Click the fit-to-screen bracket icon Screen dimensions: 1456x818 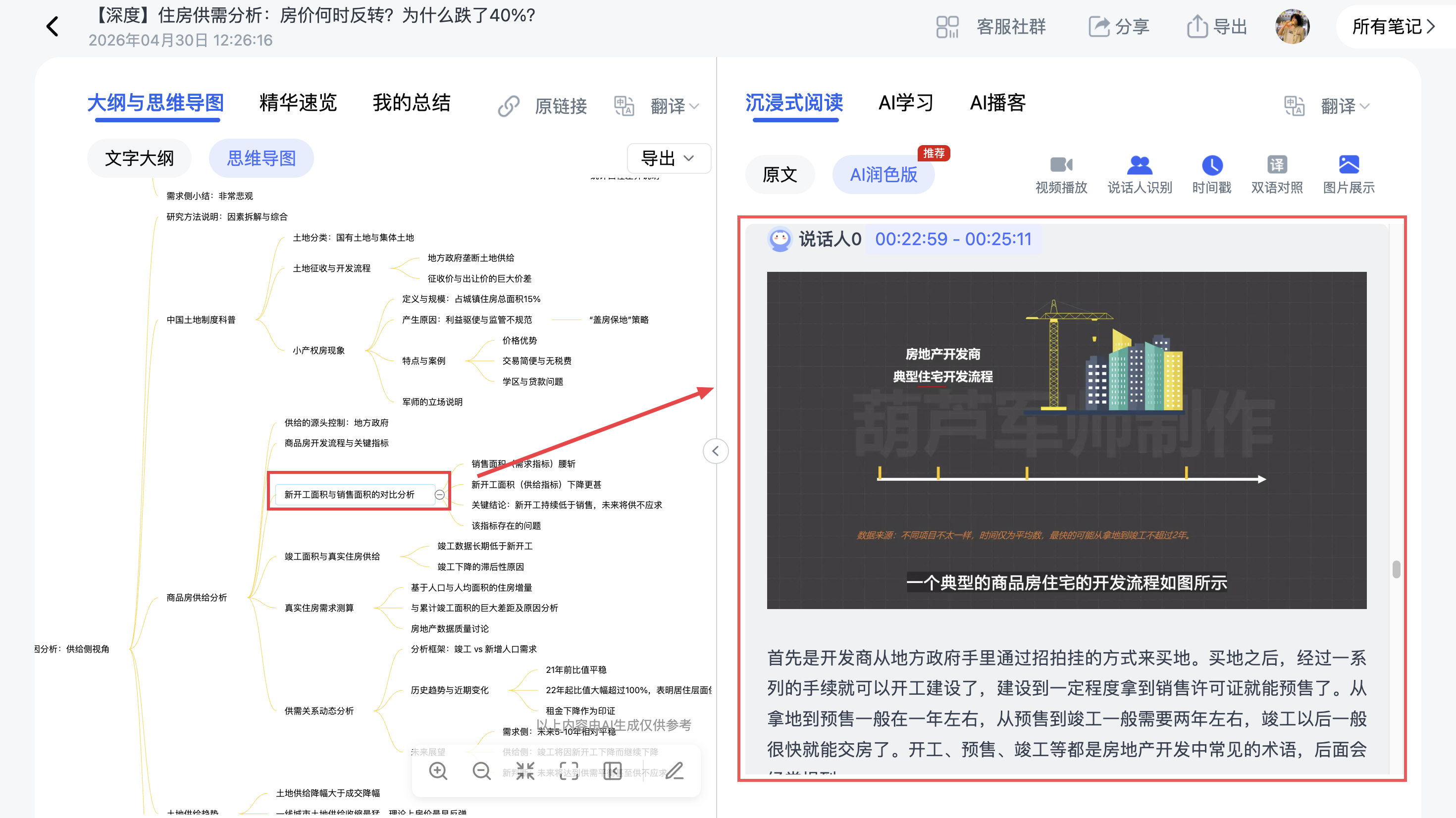[x=569, y=771]
